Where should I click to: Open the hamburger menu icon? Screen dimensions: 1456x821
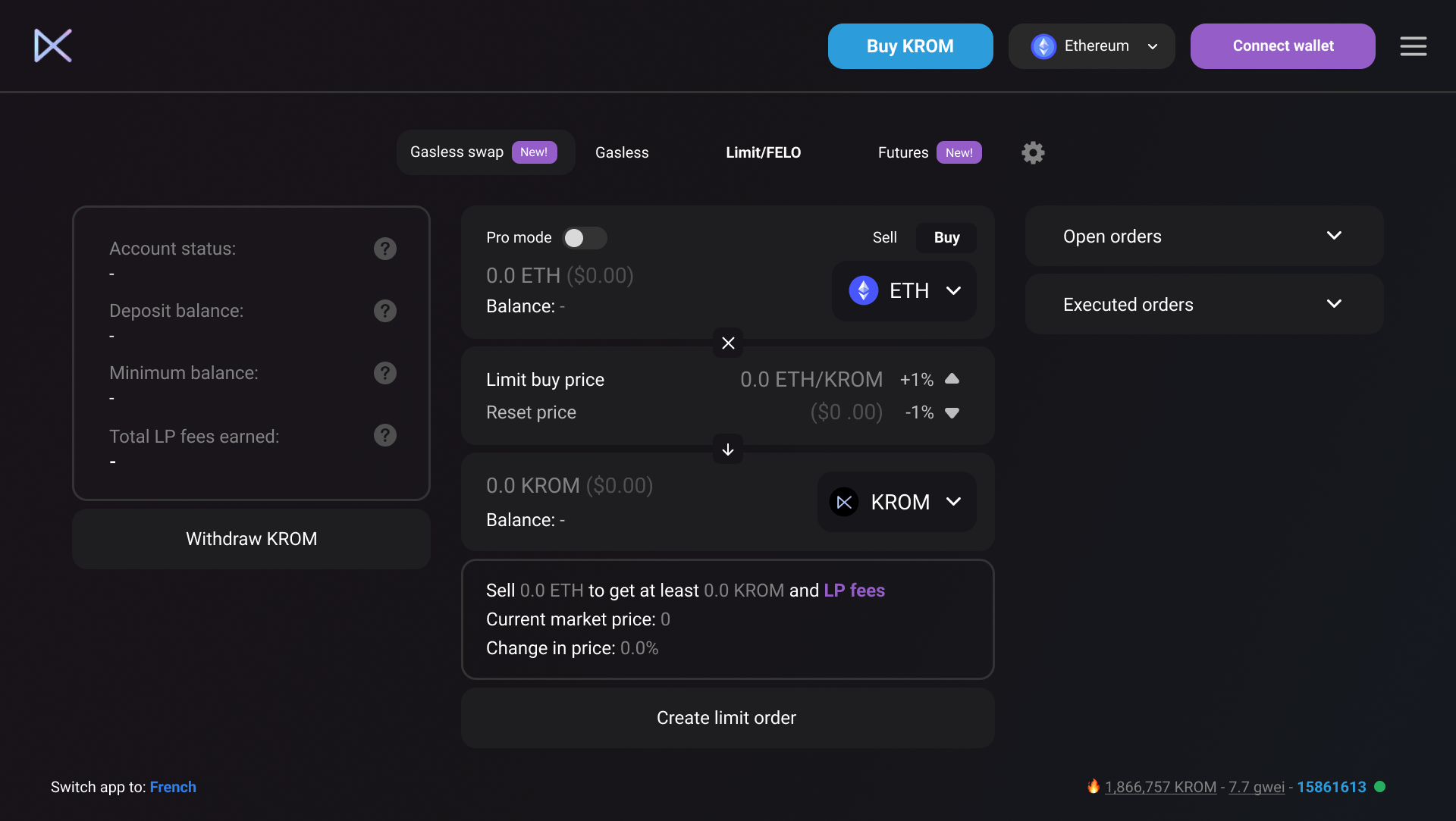1413,46
